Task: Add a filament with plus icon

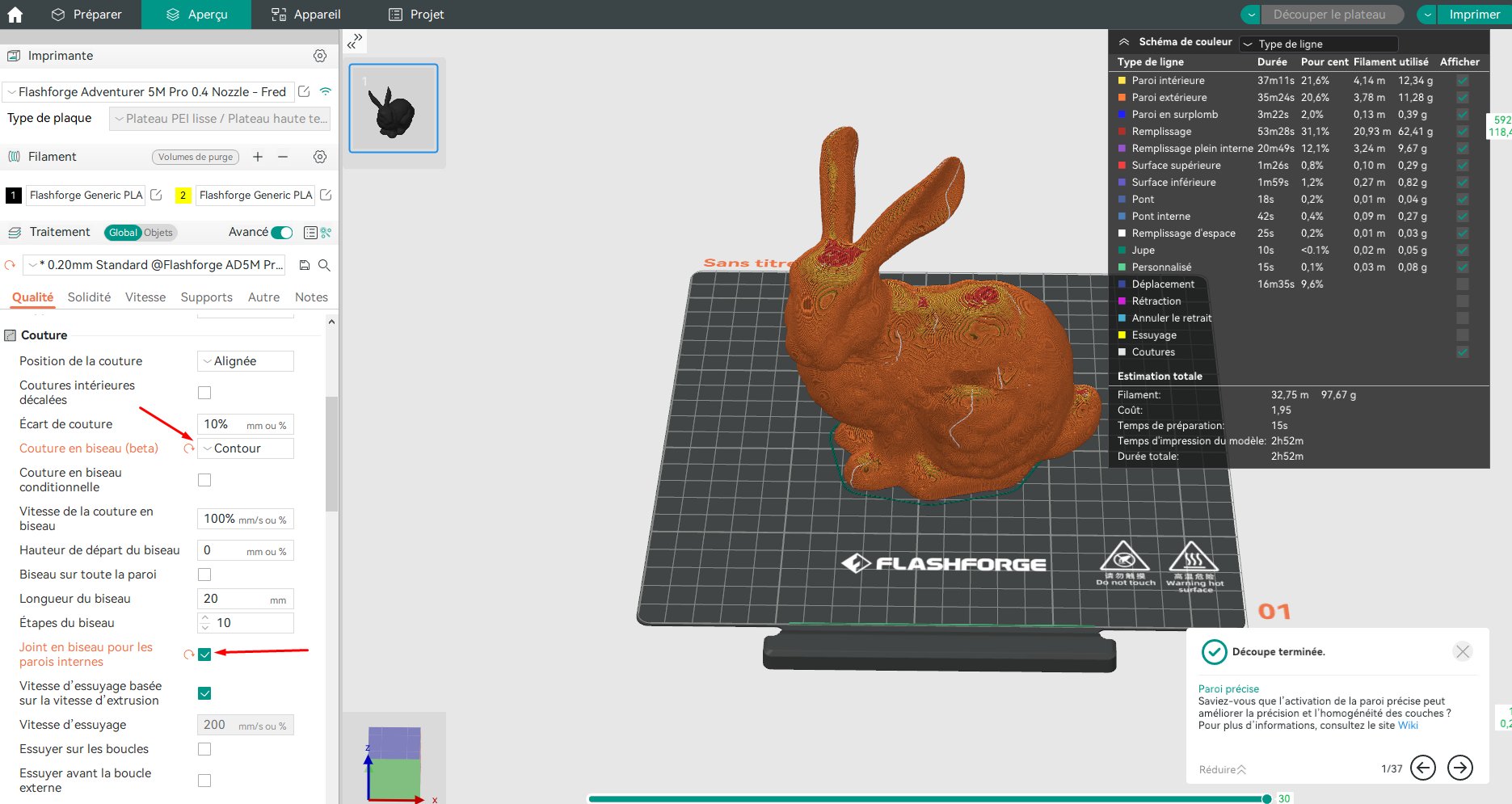Action: pos(258,157)
